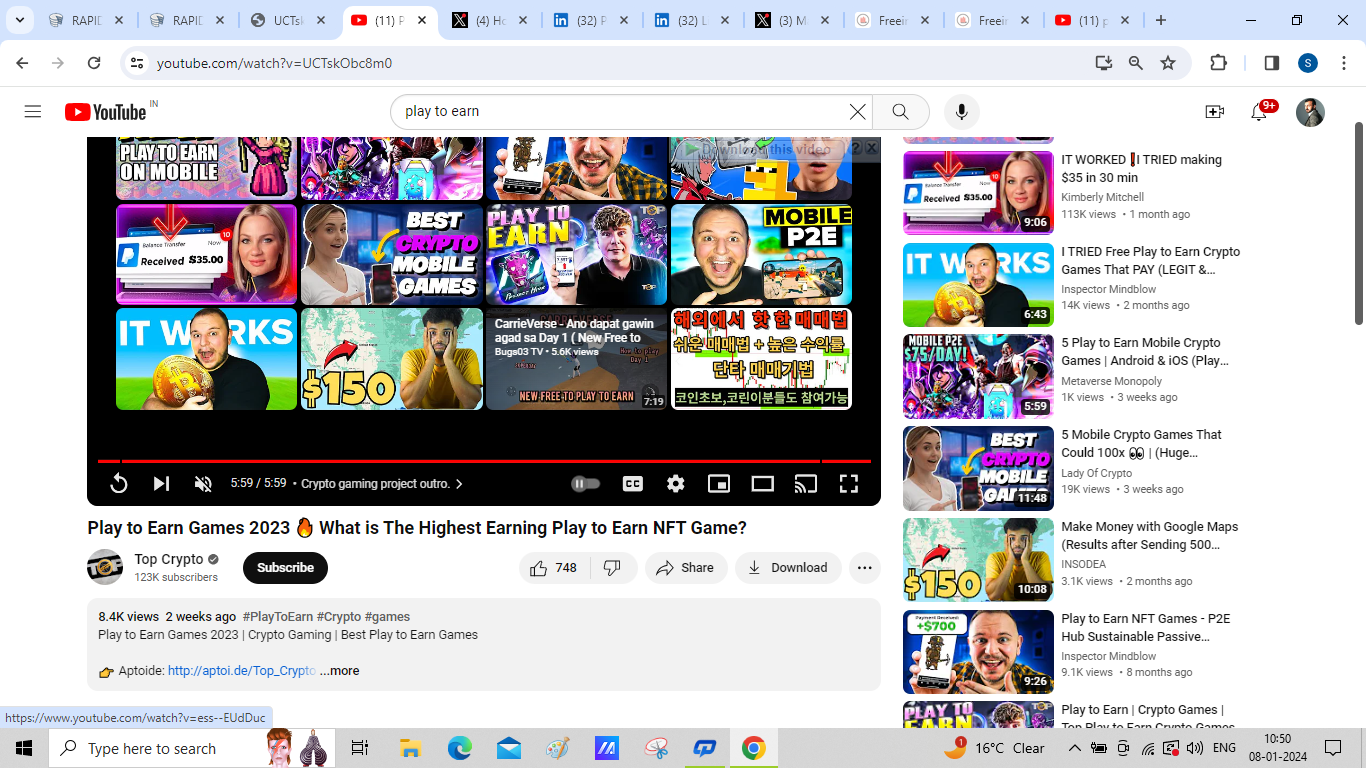Open more actions three-dot menu

865,568
